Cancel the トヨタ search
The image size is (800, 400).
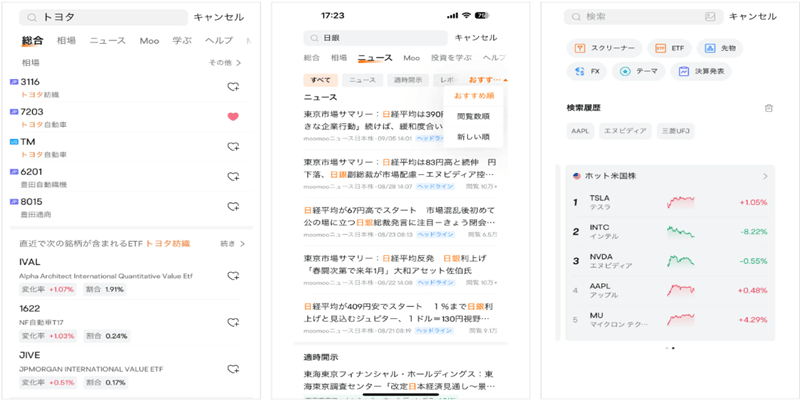pyautogui.click(x=219, y=17)
